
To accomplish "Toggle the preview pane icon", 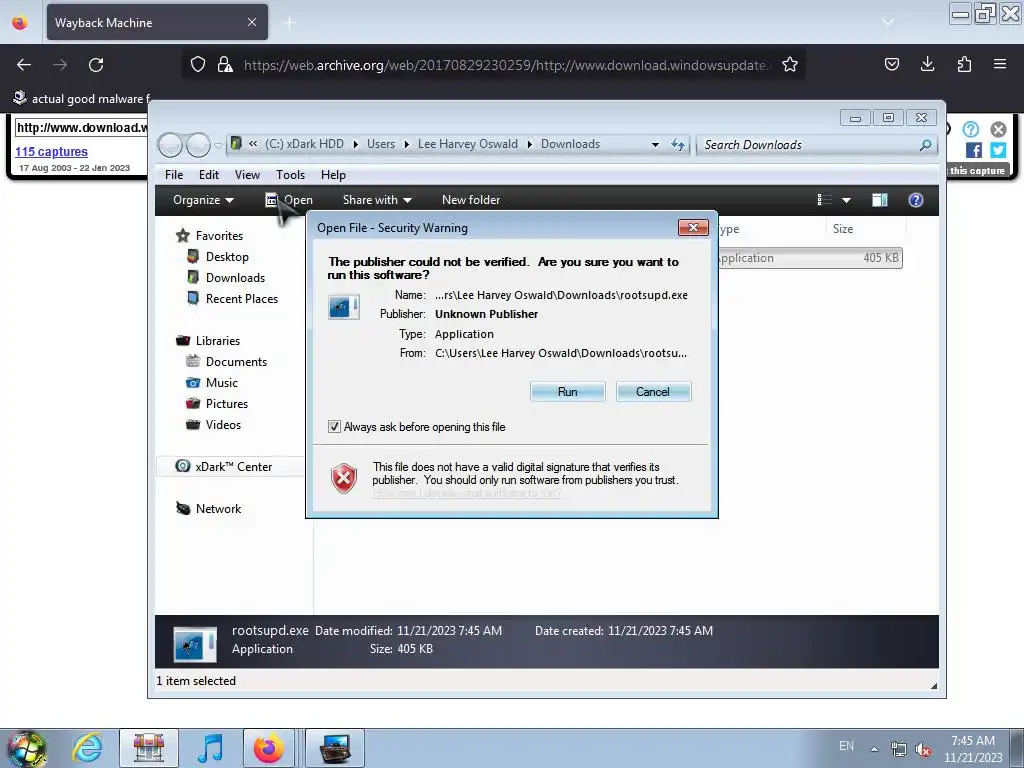I will (880, 200).
